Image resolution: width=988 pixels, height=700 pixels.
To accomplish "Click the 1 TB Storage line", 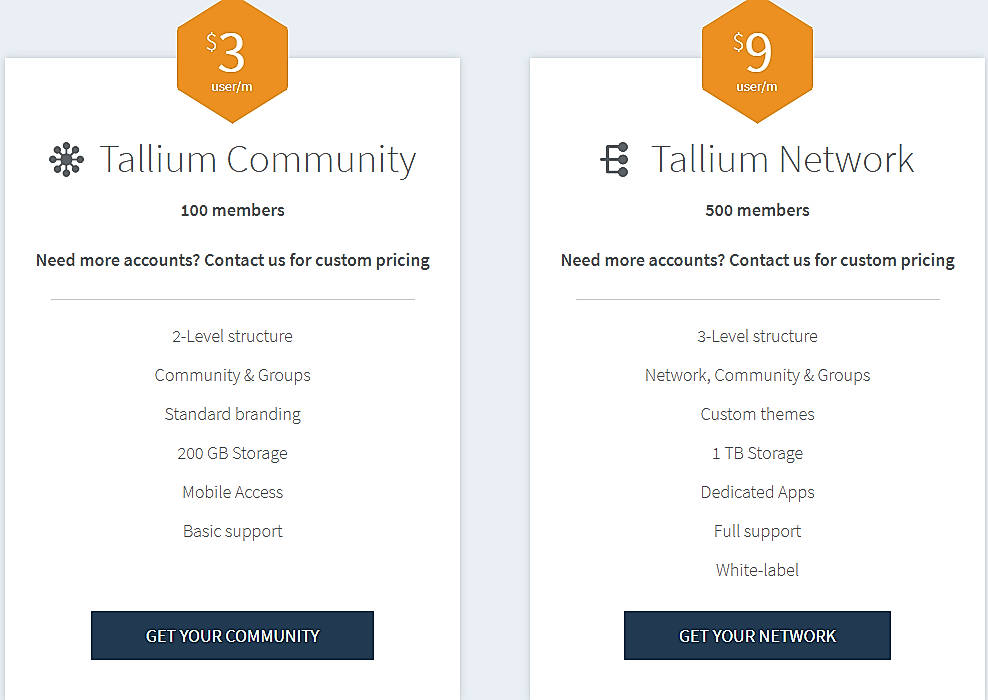I will pyautogui.click(x=757, y=453).
